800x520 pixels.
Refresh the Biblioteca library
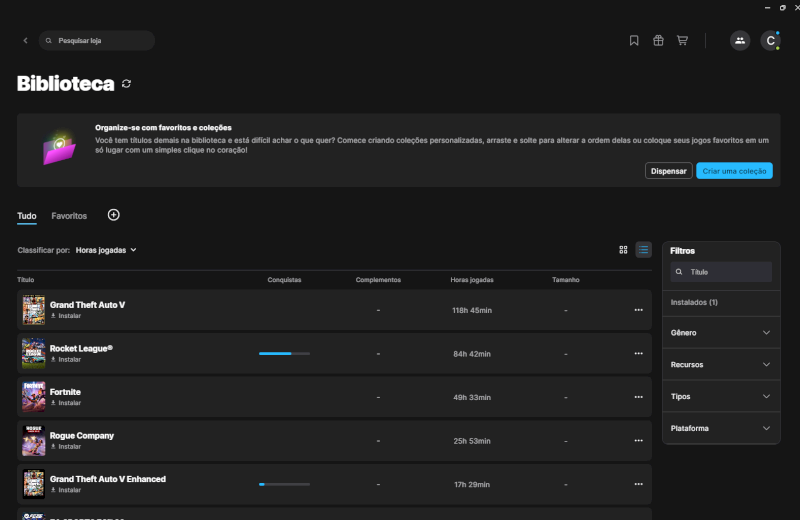click(x=127, y=84)
